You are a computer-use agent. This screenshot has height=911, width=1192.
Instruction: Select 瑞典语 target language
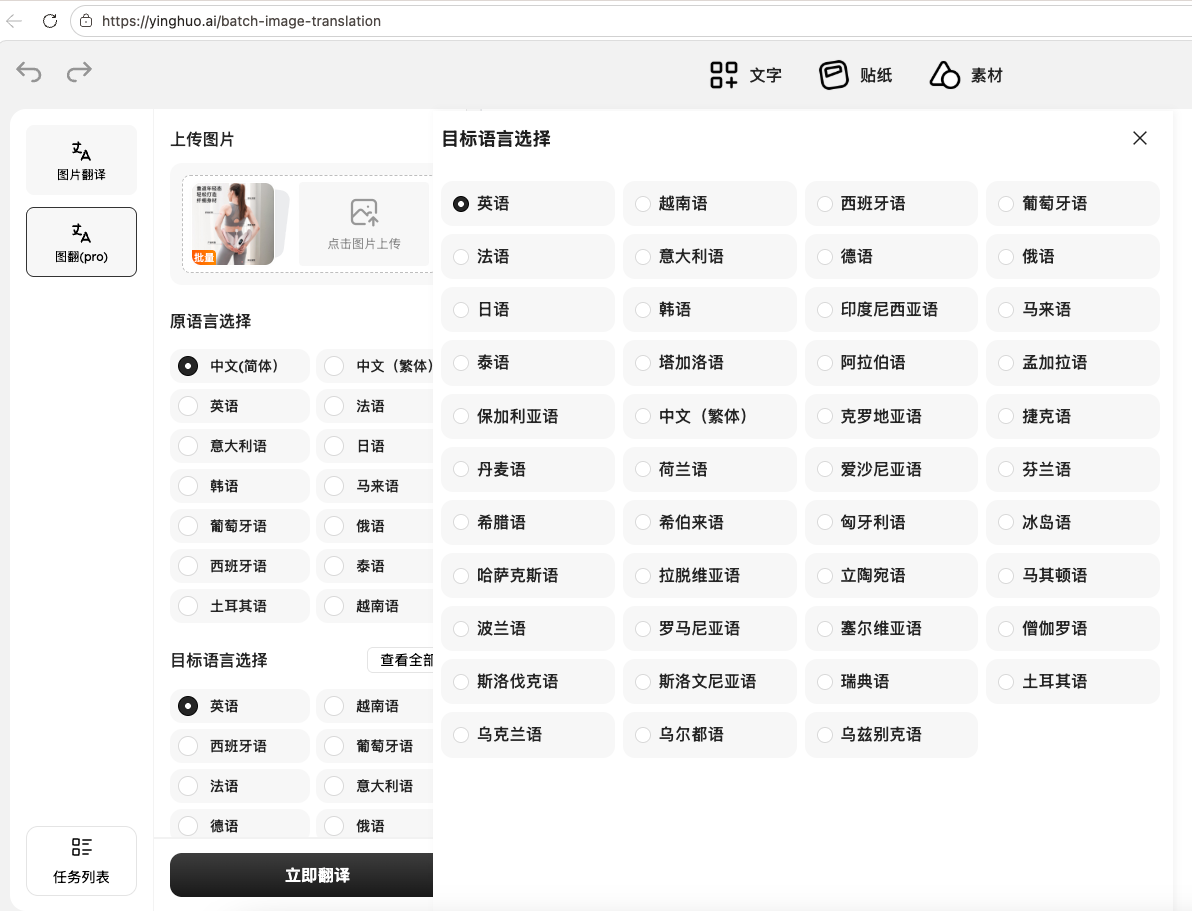point(891,681)
